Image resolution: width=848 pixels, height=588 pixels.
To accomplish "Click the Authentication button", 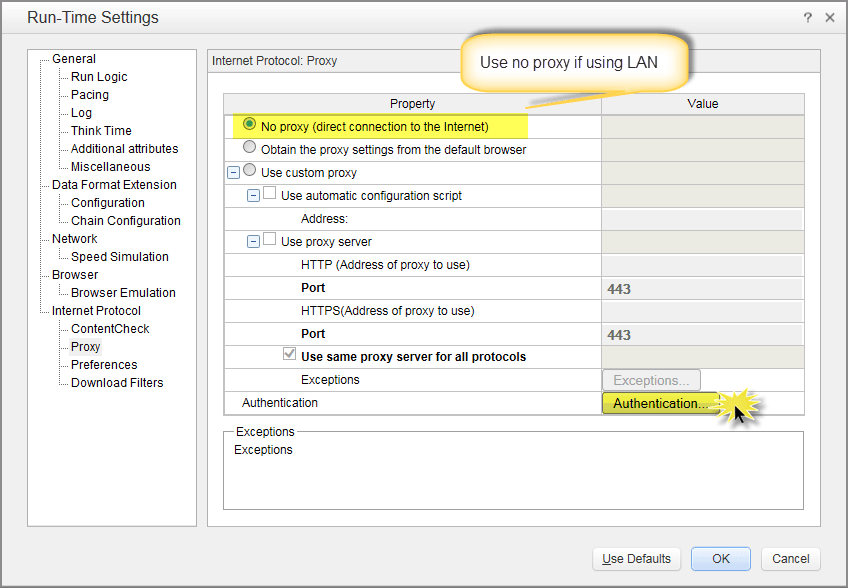I will (x=658, y=403).
